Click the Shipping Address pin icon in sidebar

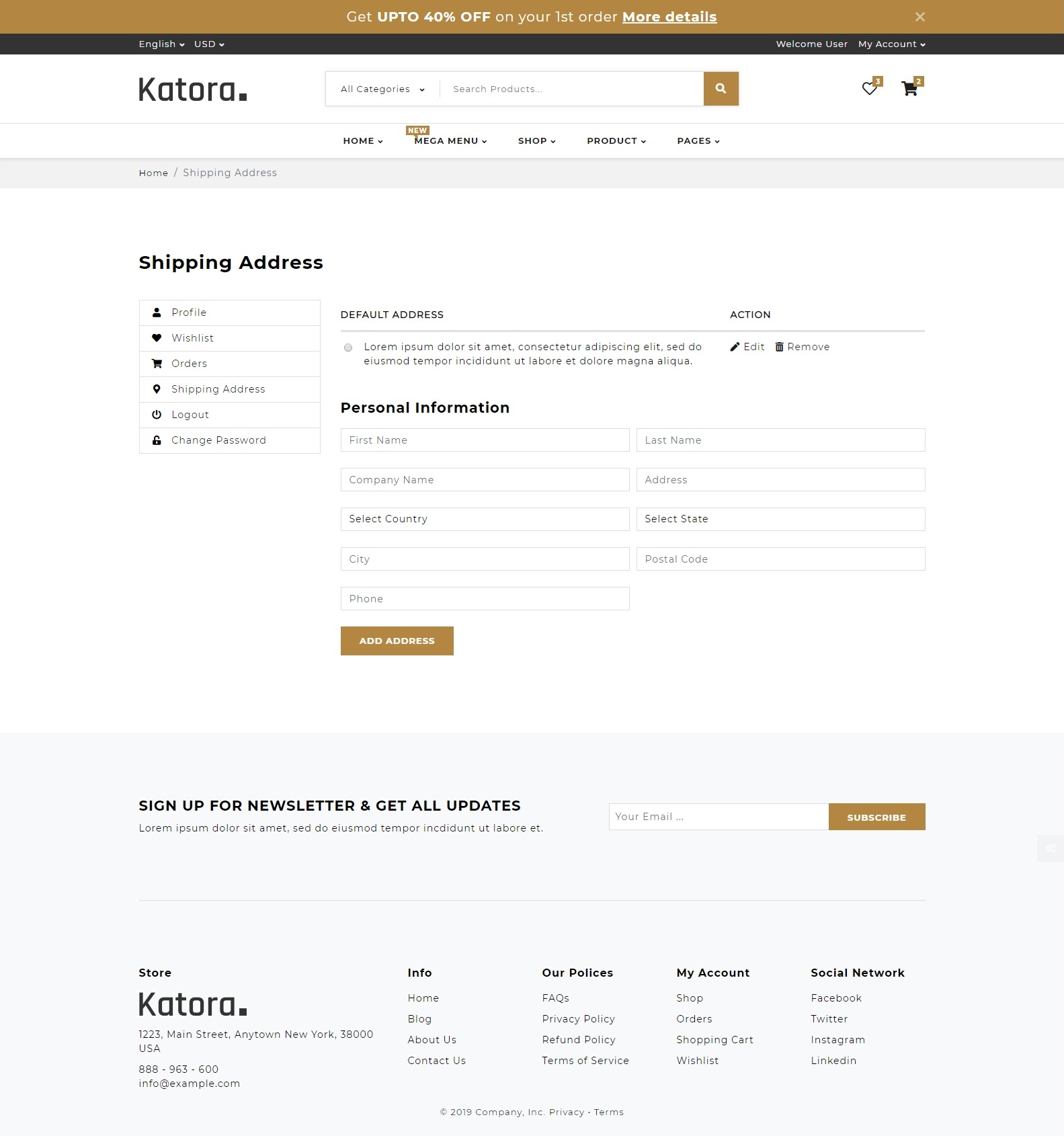(x=157, y=389)
